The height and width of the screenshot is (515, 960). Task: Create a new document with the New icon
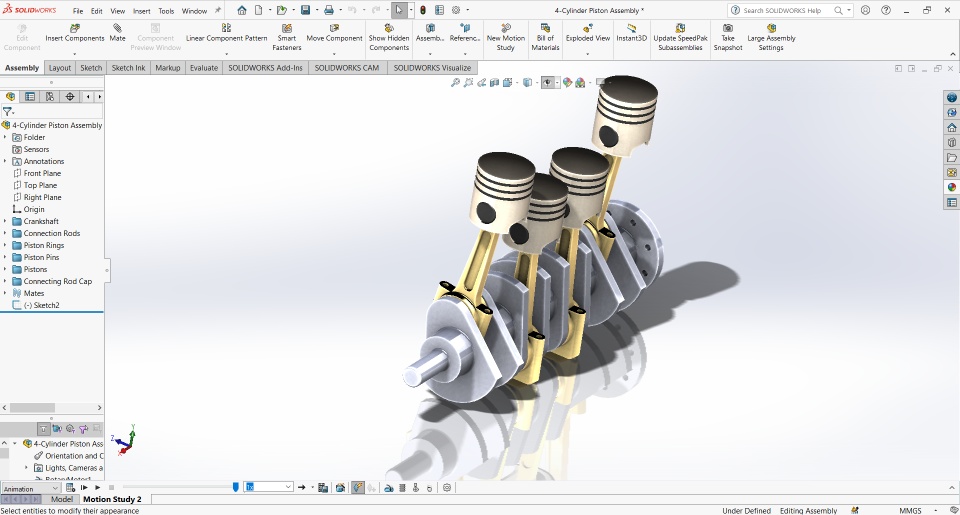[x=258, y=10]
